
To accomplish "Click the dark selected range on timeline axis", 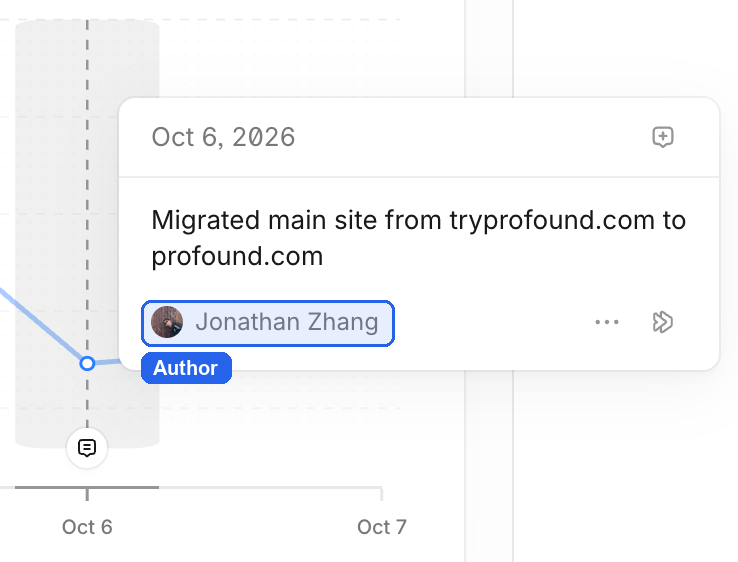I will [x=87, y=487].
